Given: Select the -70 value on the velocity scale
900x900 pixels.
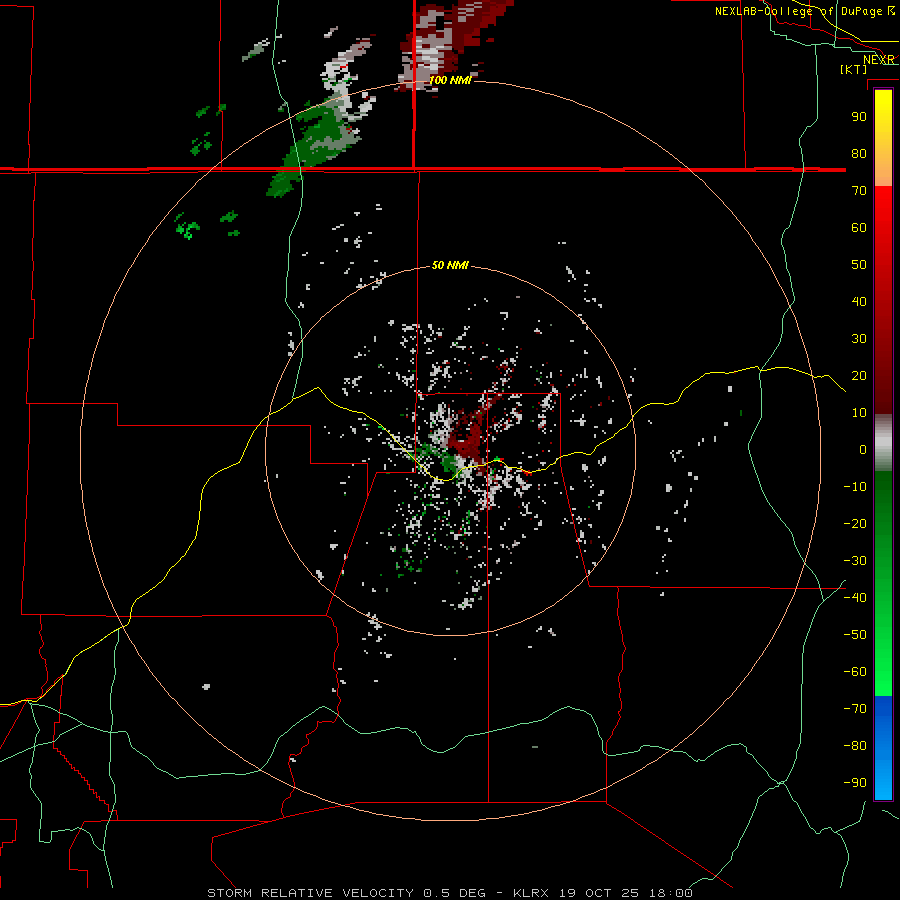Looking at the screenshot, I should (x=855, y=709).
